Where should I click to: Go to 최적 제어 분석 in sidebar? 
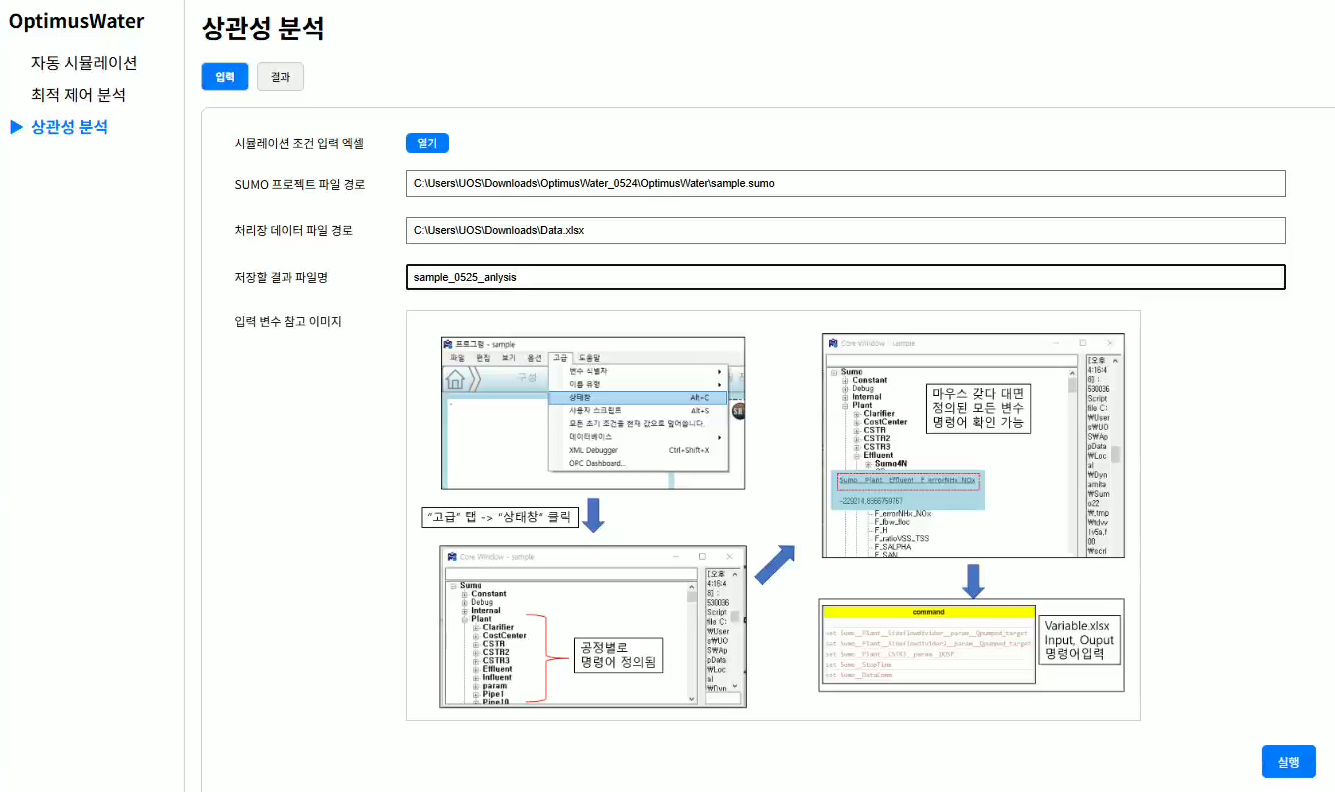coord(78,95)
